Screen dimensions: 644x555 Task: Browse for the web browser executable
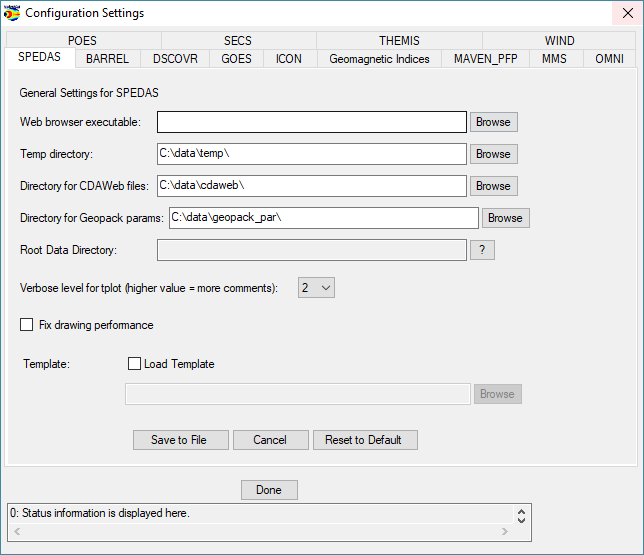[x=493, y=122]
